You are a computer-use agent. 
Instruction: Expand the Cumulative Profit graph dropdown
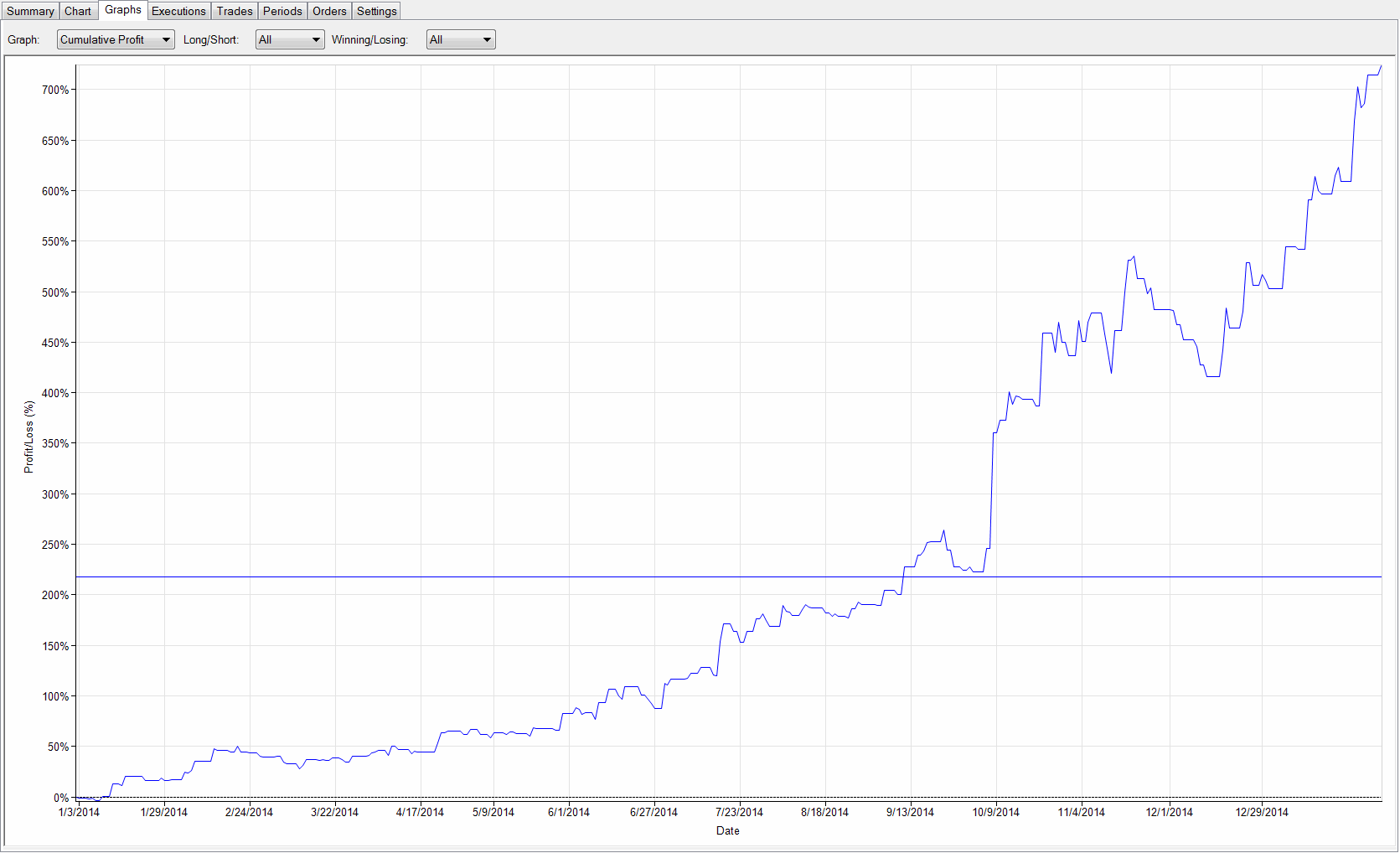[x=116, y=39]
